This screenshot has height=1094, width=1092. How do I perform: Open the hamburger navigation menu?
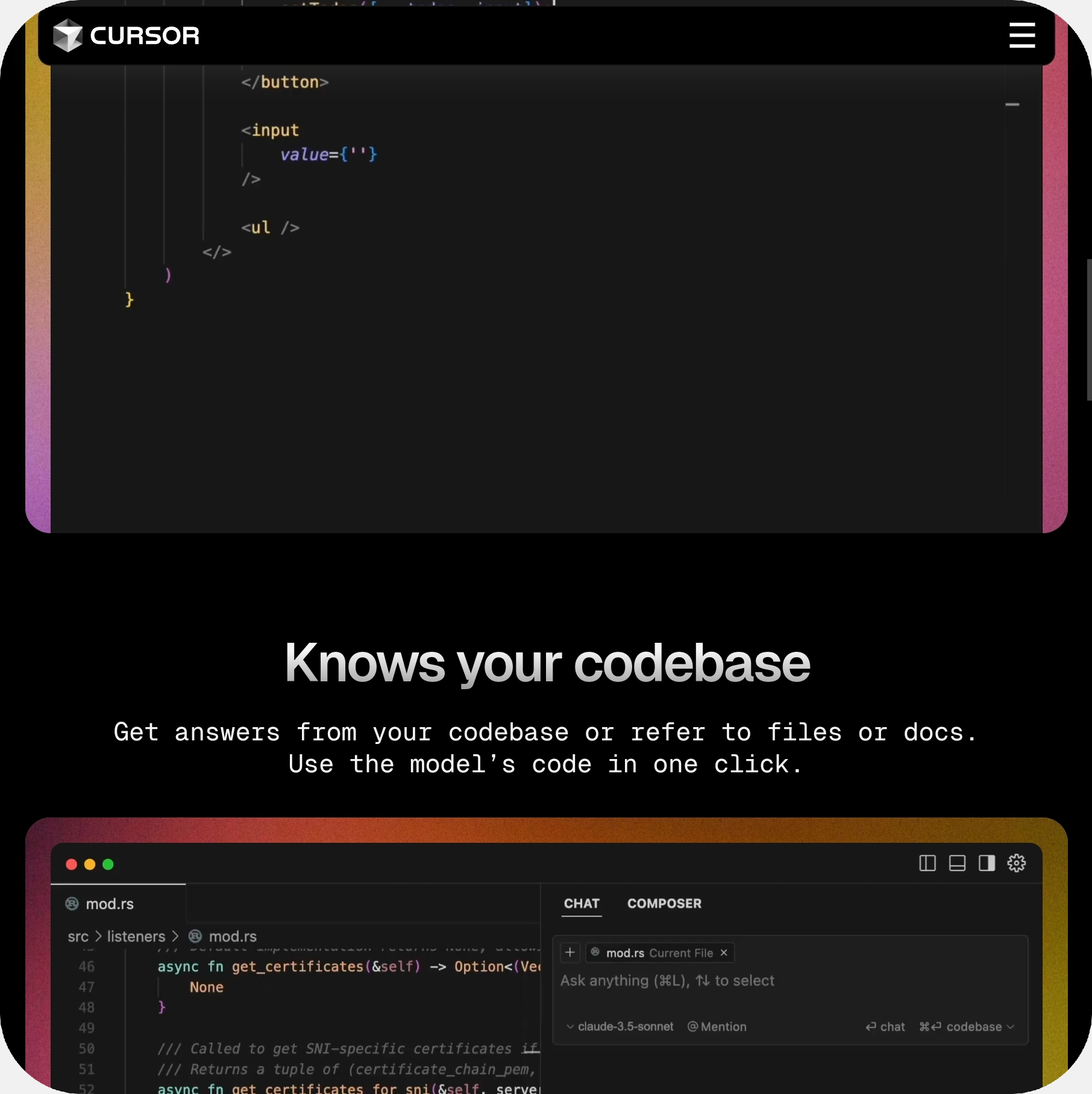click(x=1022, y=36)
